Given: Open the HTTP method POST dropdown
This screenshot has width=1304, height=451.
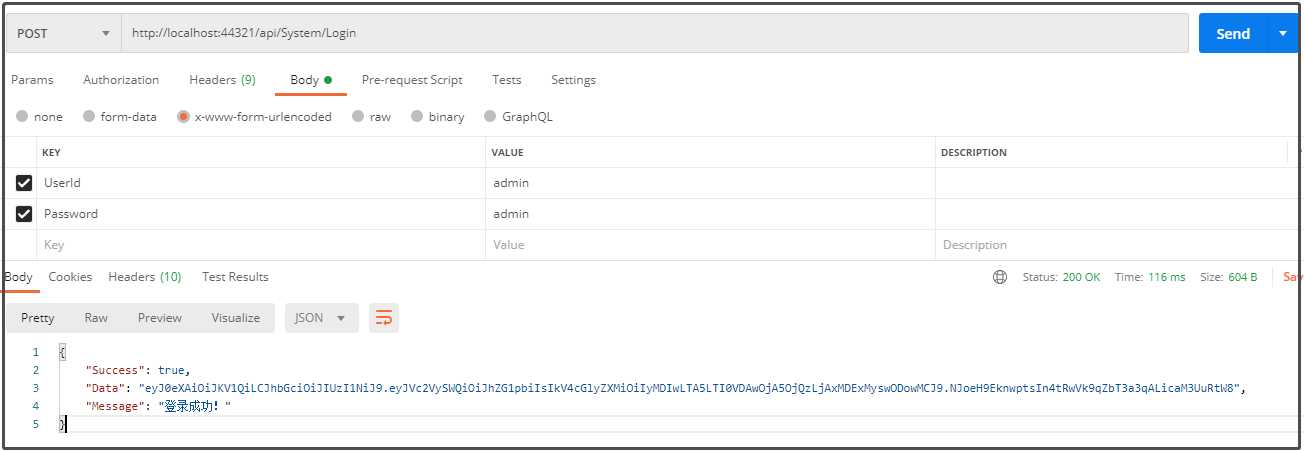Looking at the screenshot, I should click(63, 33).
